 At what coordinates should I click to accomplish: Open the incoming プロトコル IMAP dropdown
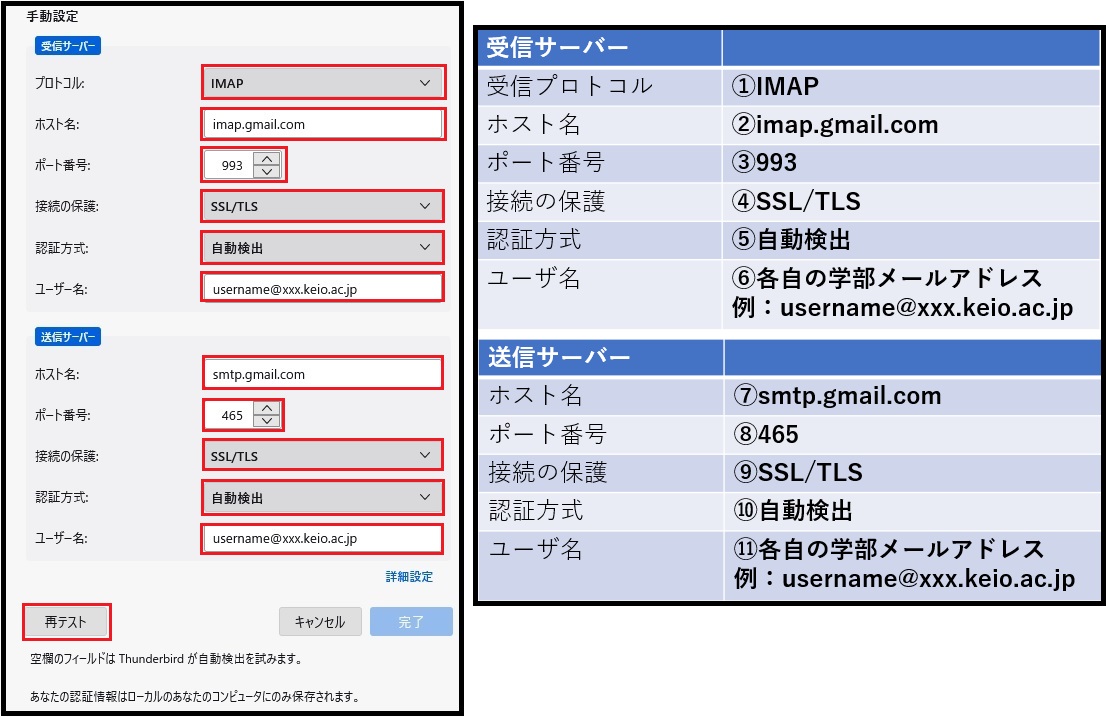pos(323,83)
